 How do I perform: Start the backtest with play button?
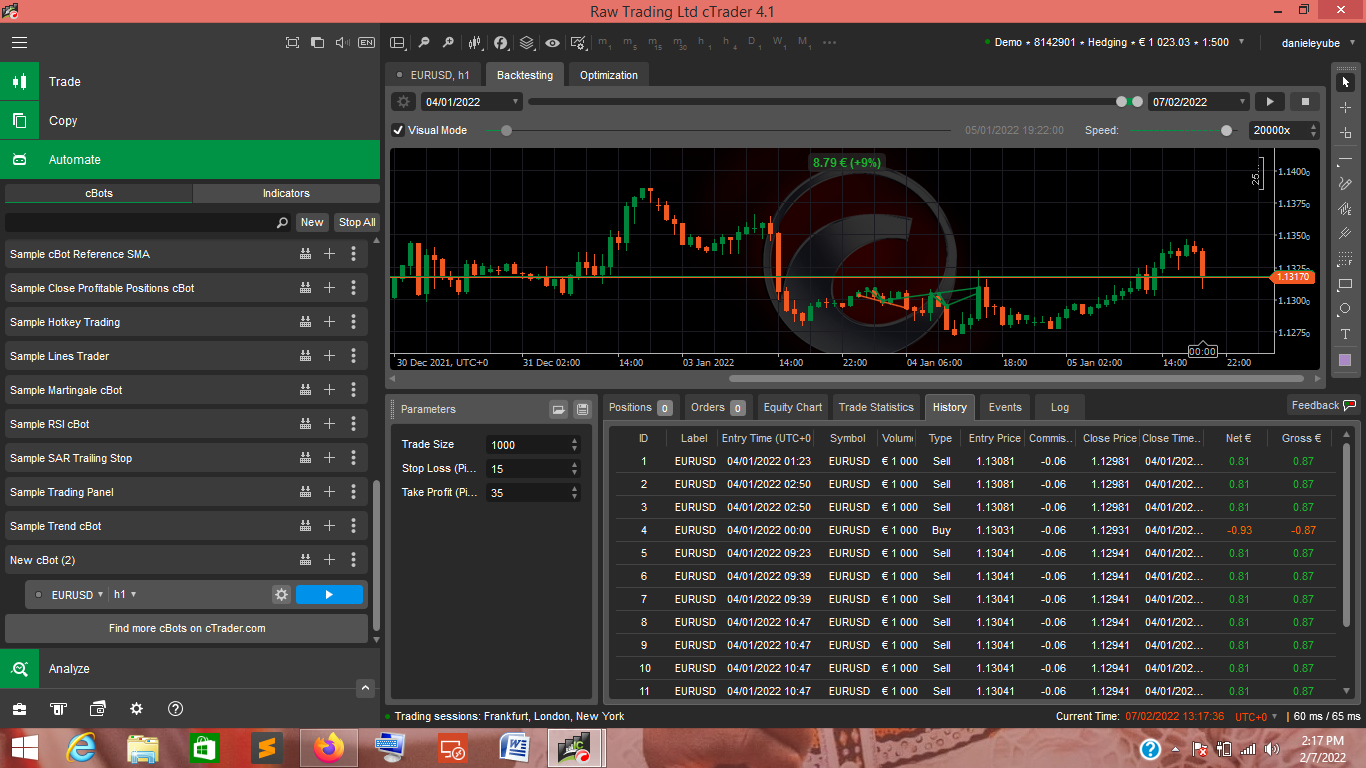pos(1270,102)
